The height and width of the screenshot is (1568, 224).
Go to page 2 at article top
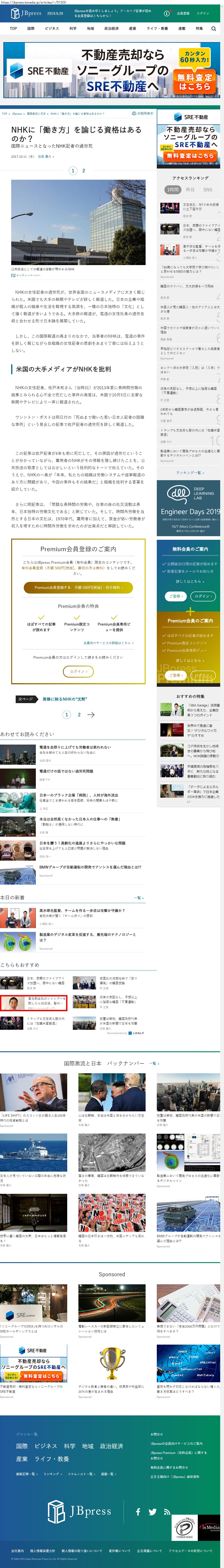coord(83,171)
